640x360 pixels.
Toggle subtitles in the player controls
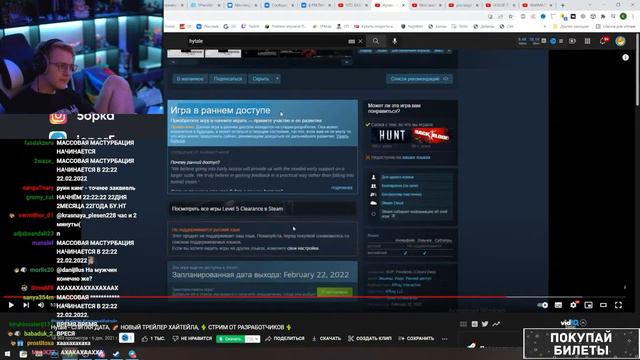pos(558,305)
